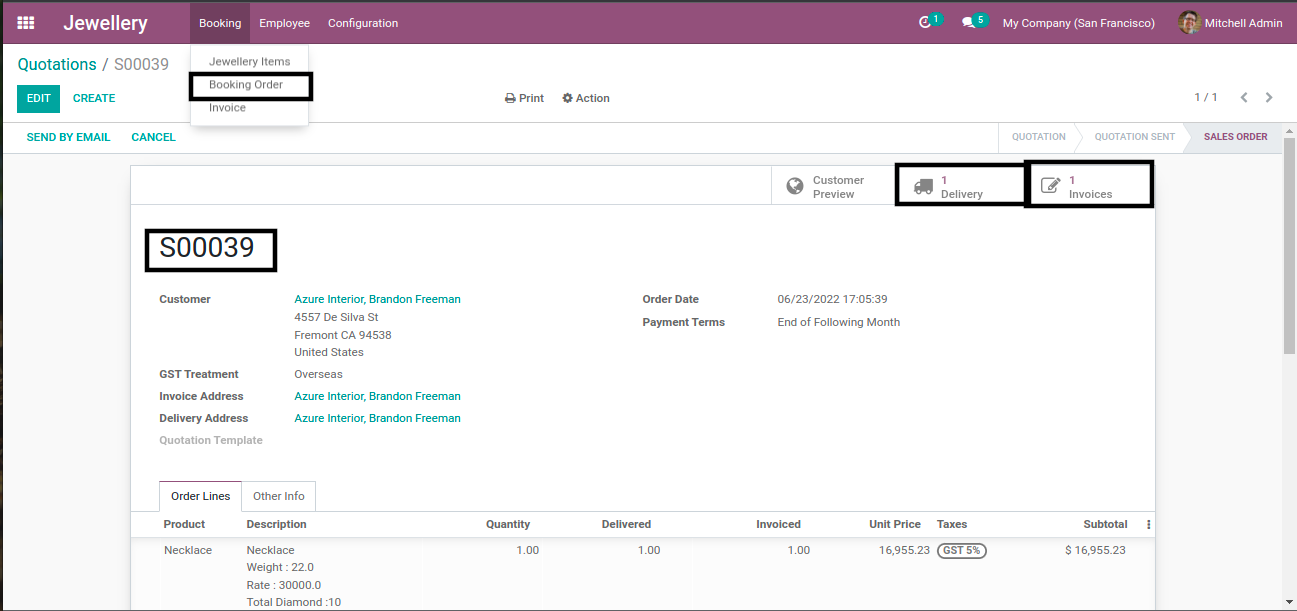This screenshot has height=611, width=1297.
Task: Open the messages chat bubble icon
Action: (968, 23)
